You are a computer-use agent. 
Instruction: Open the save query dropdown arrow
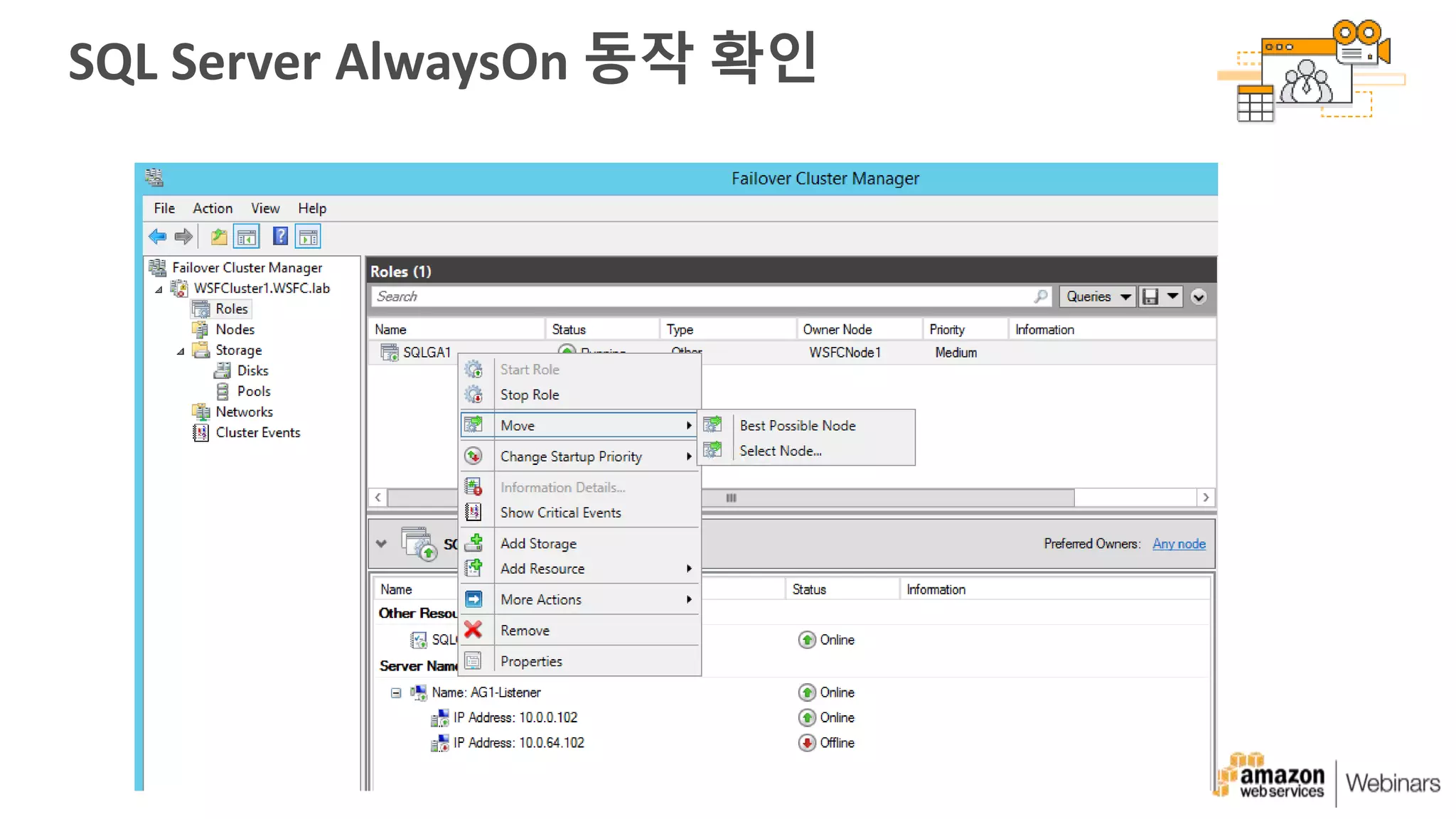coord(1173,296)
